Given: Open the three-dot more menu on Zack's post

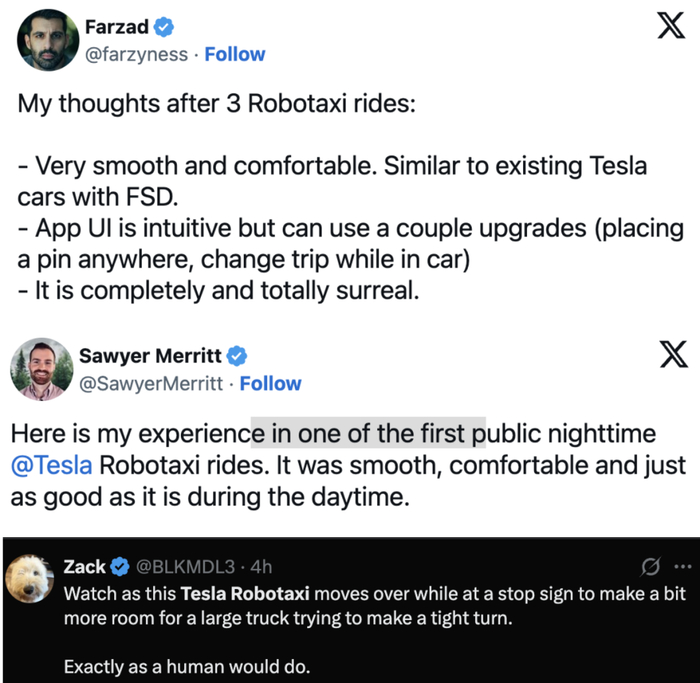Looking at the screenshot, I should [682, 568].
